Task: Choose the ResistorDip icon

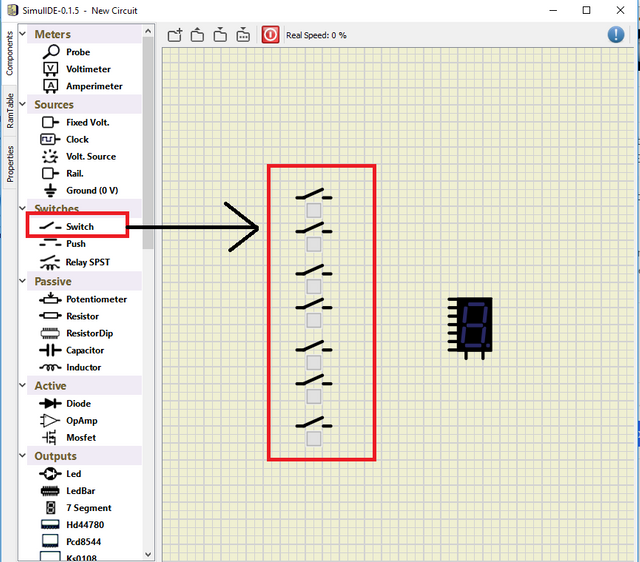Action: pyautogui.click(x=50, y=333)
